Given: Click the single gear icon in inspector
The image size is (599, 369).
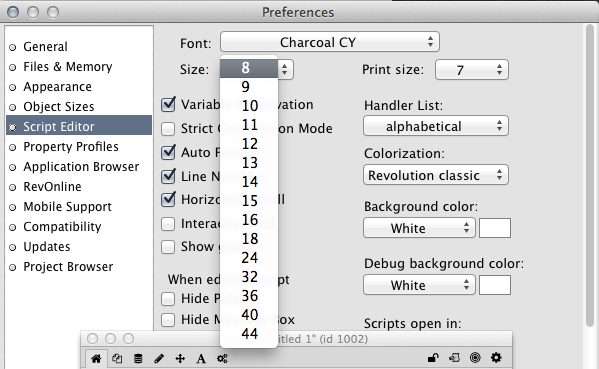Looking at the screenshot, I should tap(496, 358).
